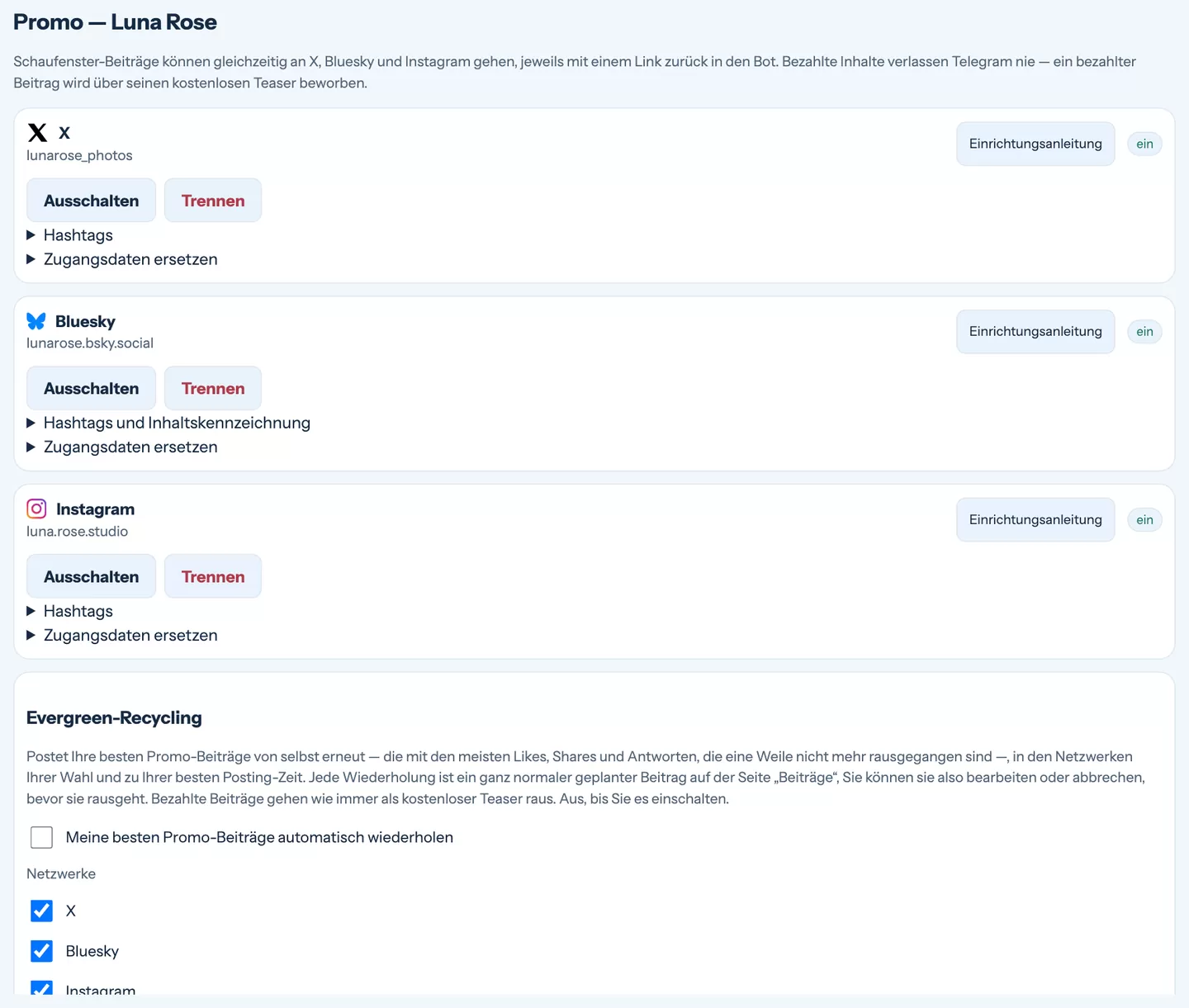Click the 'ein' status badge for X
This screenshot has height=1008, width=1189.
[x=1144, y=144]
